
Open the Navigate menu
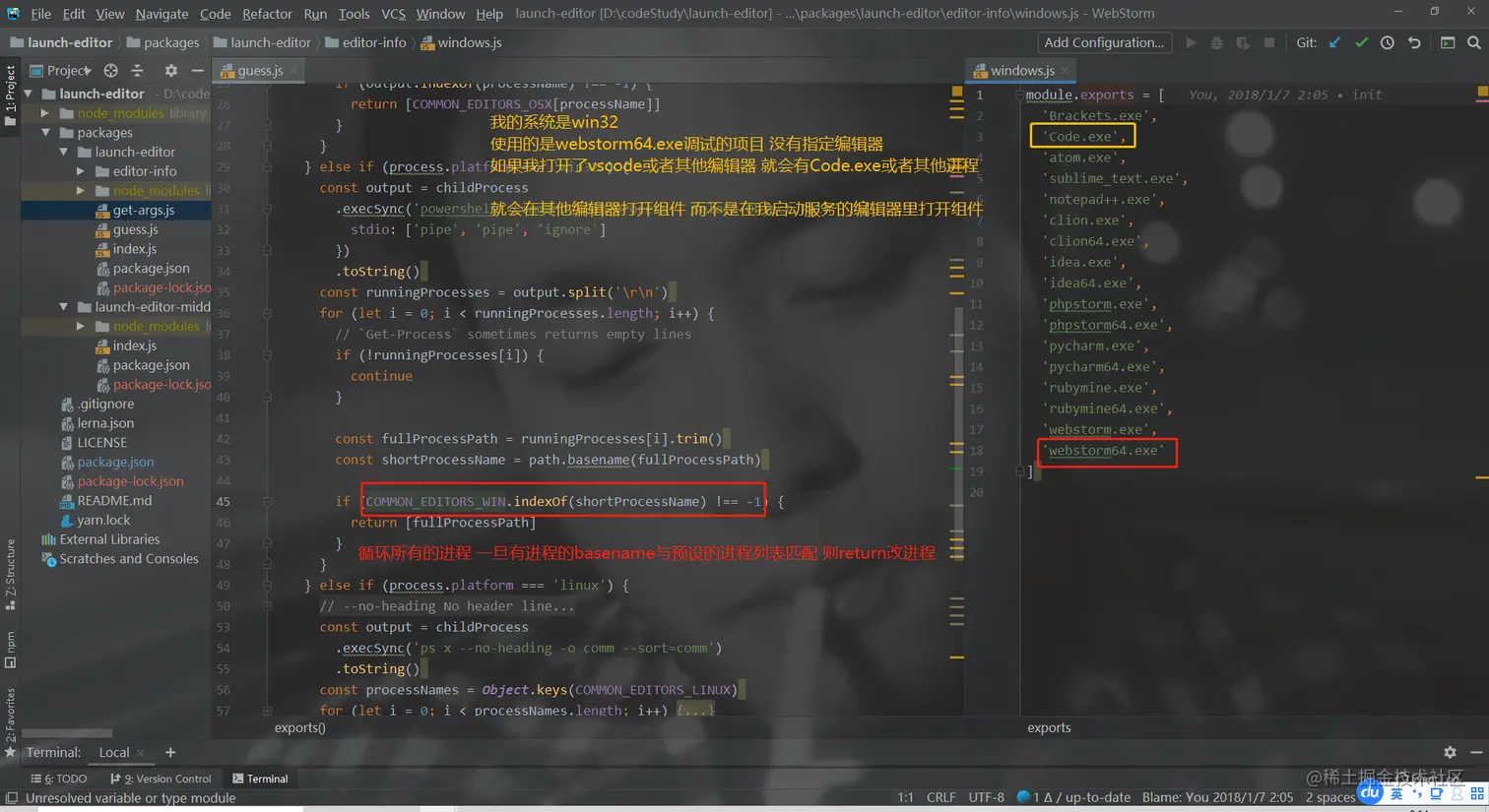pyautogui.click(x=162, y=14)
